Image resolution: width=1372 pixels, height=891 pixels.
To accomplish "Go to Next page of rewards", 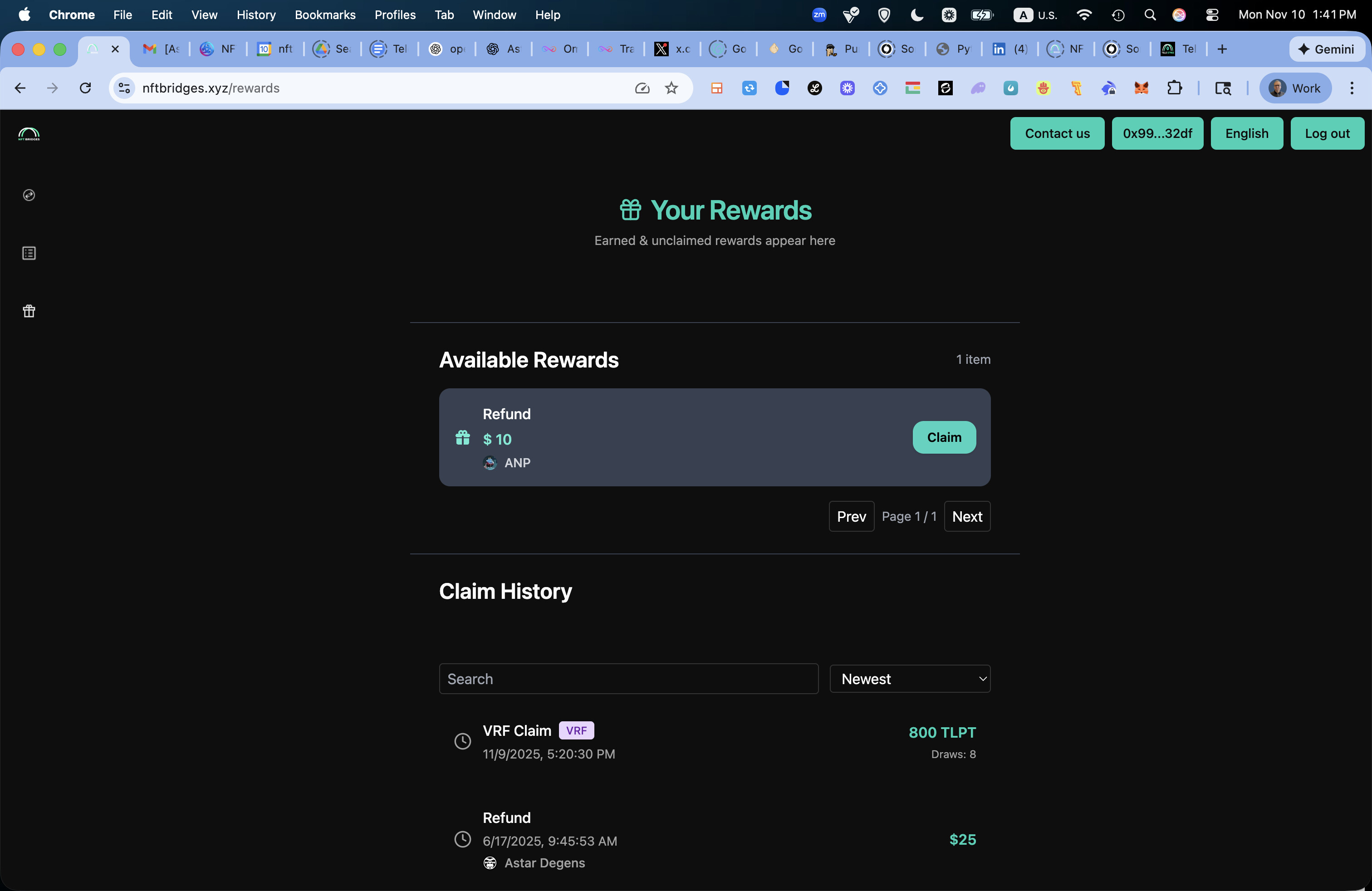I will click(x=967, y=516).
